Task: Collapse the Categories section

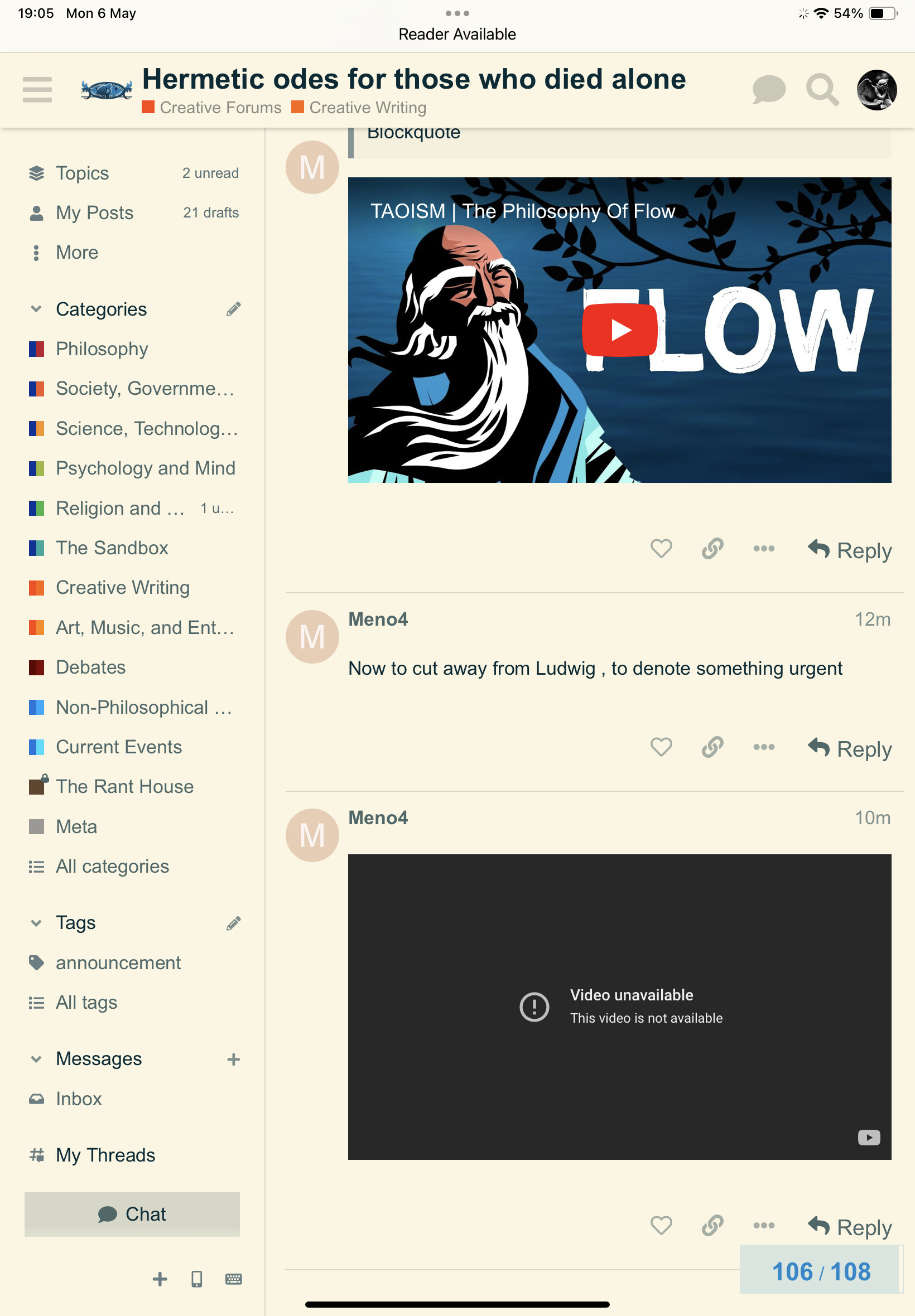Action: click(36, 309)
